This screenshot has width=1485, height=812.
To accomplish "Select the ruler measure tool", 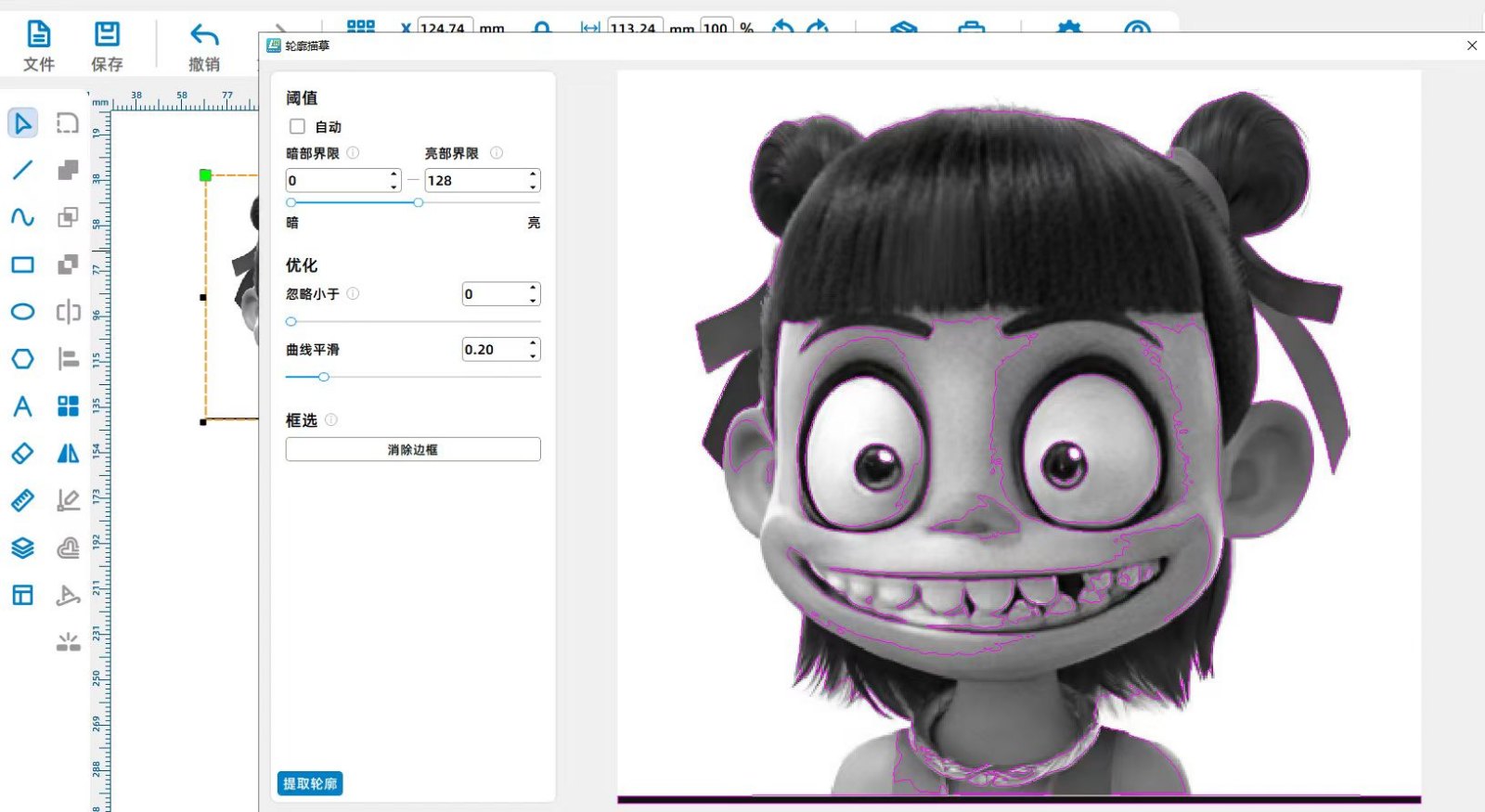I will tap(22, 500).
